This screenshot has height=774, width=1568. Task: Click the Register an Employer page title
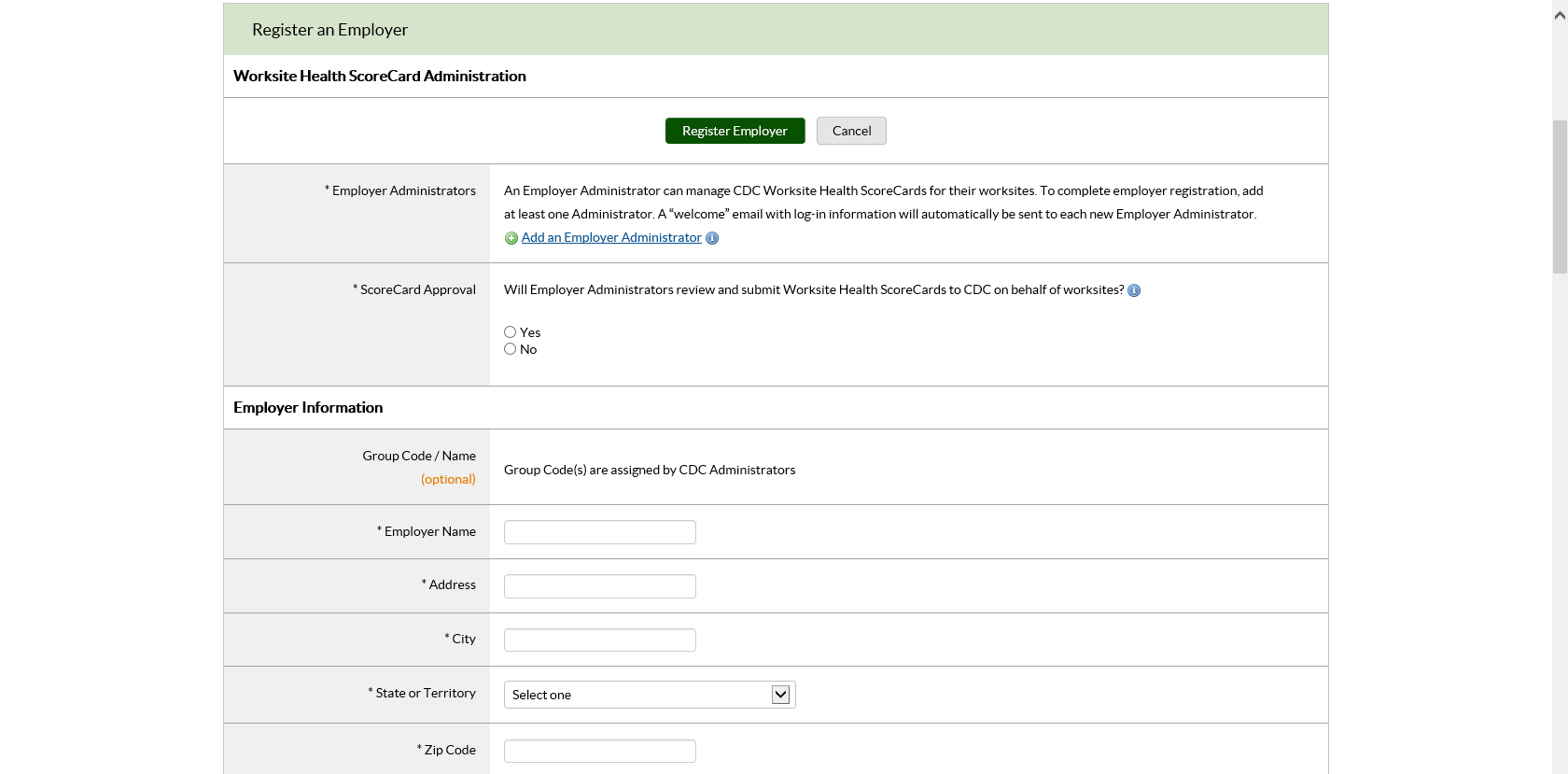pyautogui.click(x=329, y=30)
